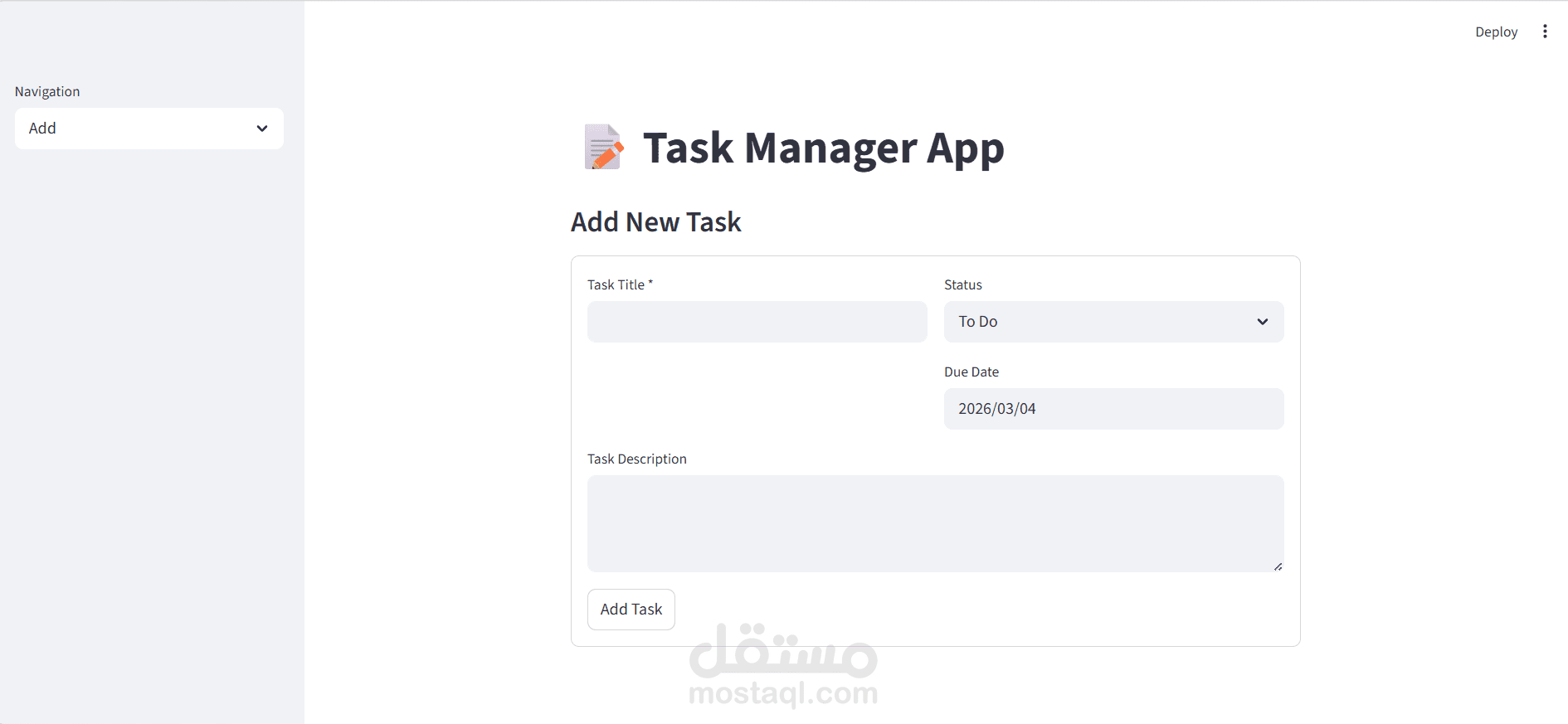Click the memo pencil icon beside title
Screen dimensions: 1568x724
click(603, 148)
